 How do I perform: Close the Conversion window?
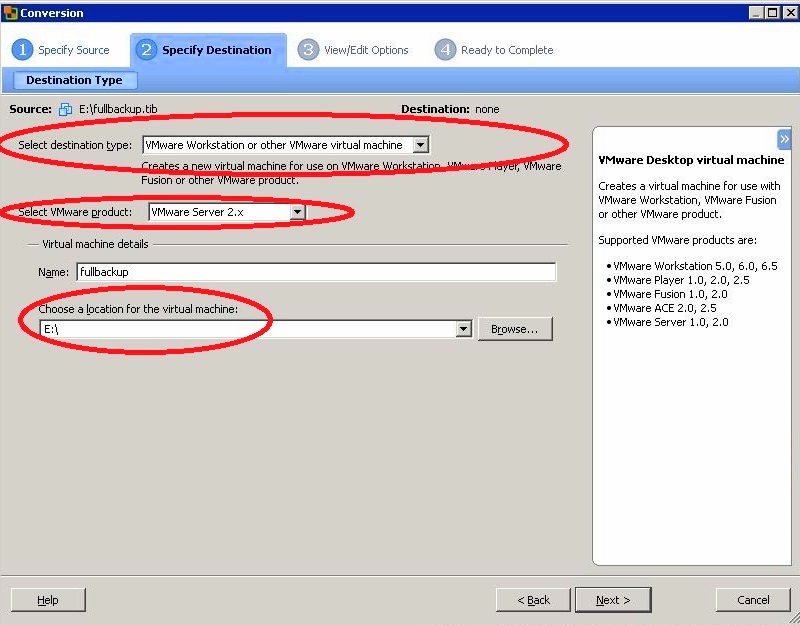click(x=790, y=12)
